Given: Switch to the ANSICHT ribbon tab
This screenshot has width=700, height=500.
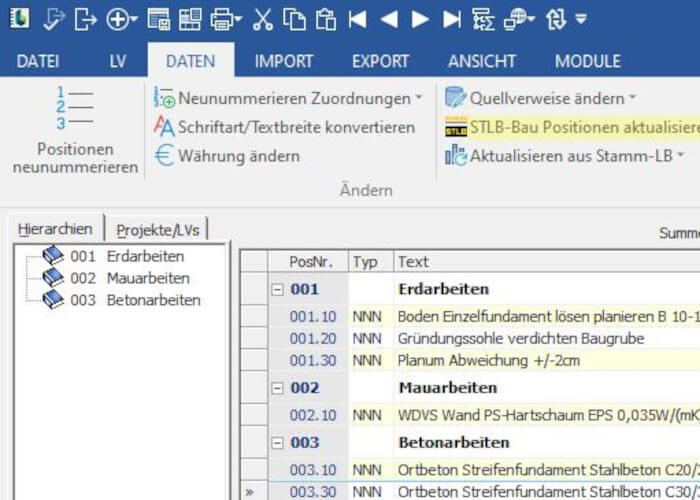Looking at the screenshot, I should click(x=482, y=61).
